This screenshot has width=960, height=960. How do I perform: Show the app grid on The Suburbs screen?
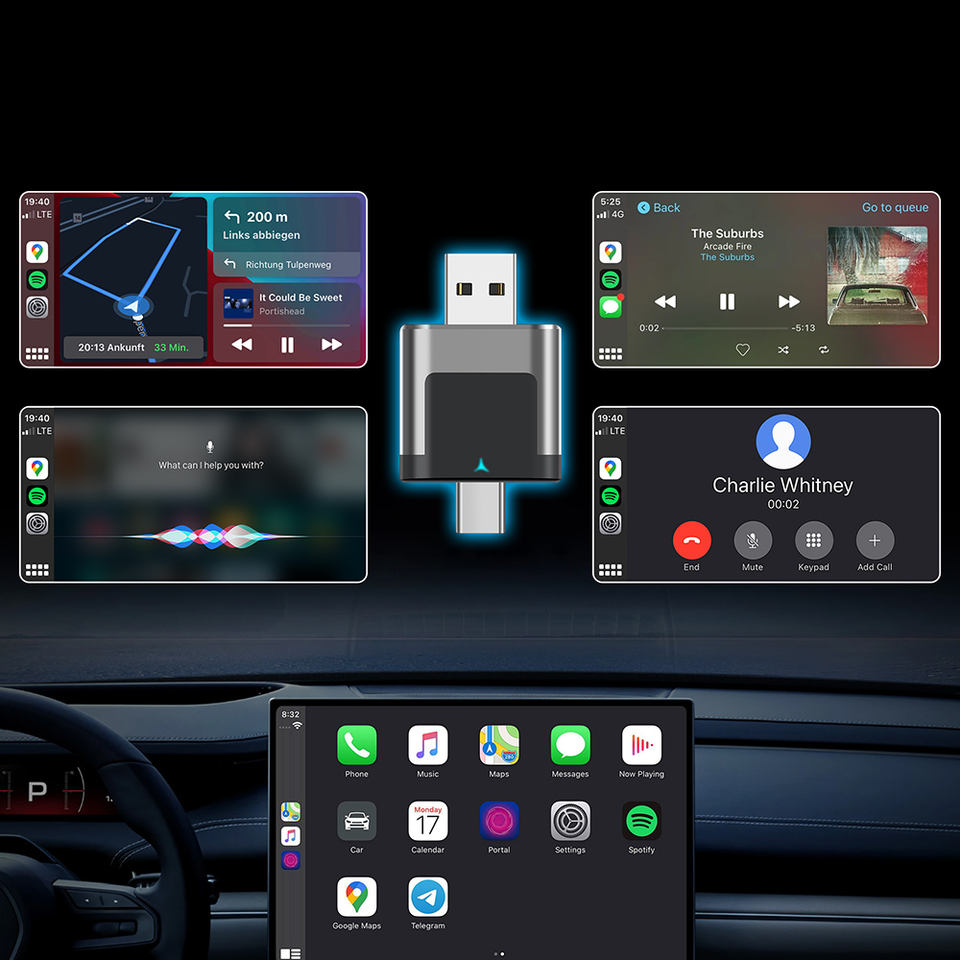610,354
